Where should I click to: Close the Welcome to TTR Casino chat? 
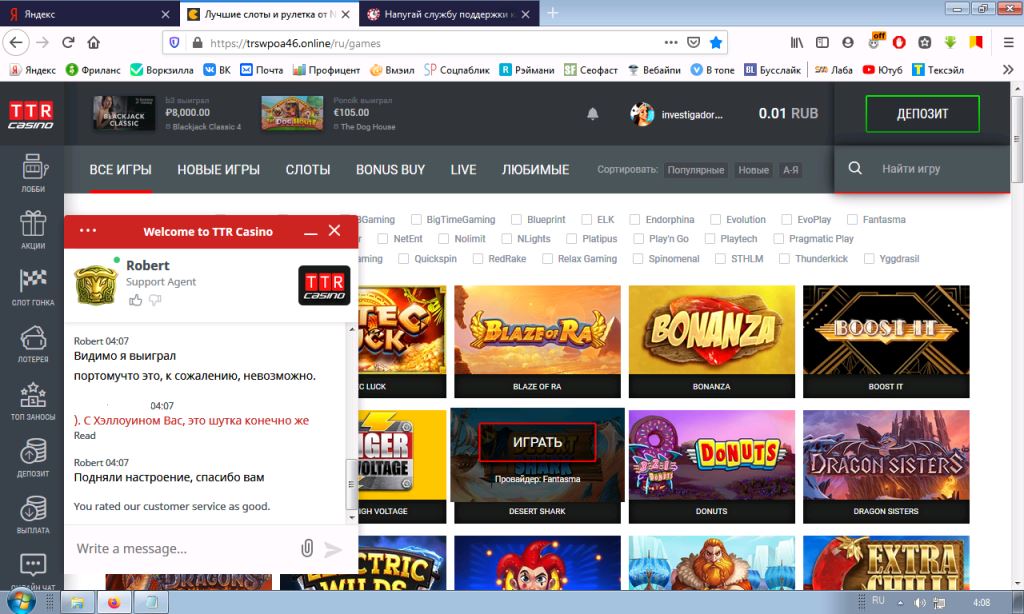(334, 231)
